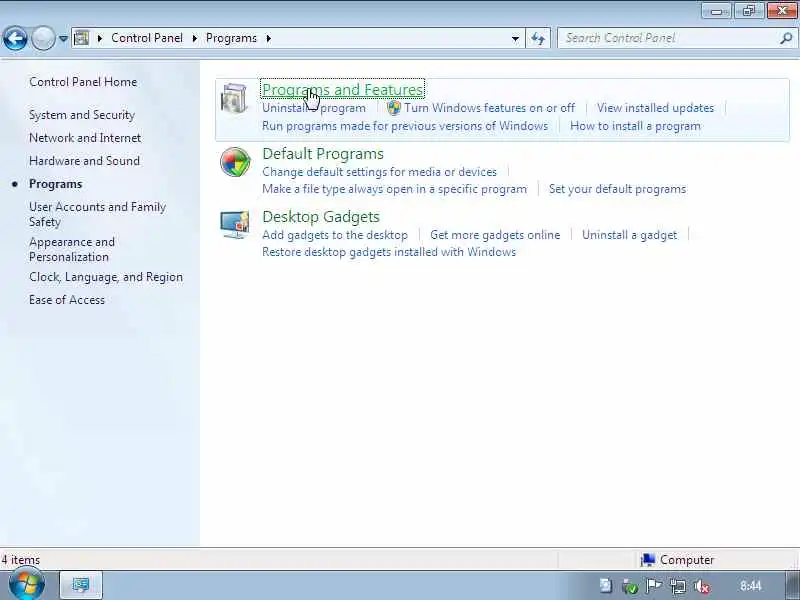Focus the Search Control Panel field
Viewport: 800px width, 600px height.
pyautogui.click(x=677, y=38)
